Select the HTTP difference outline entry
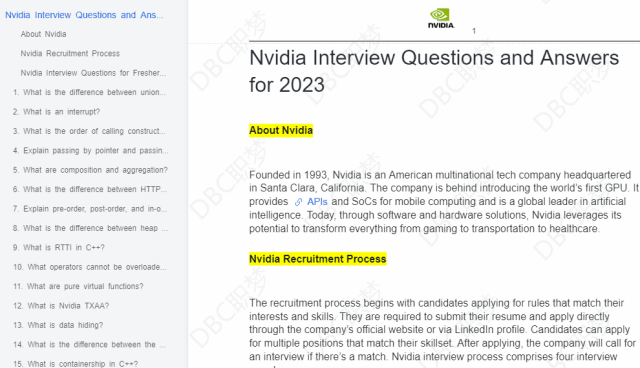 pos(90,189)
